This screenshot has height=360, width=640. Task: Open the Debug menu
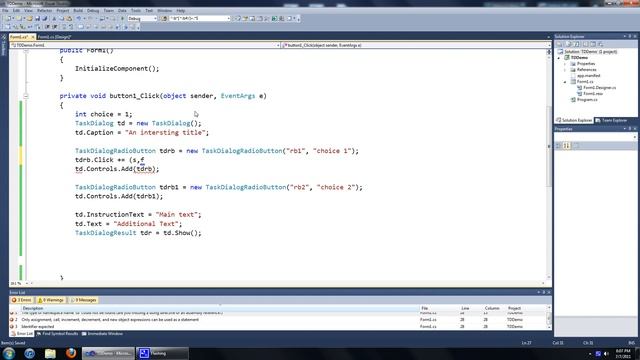pyautogui.click(x=93, y=10)
